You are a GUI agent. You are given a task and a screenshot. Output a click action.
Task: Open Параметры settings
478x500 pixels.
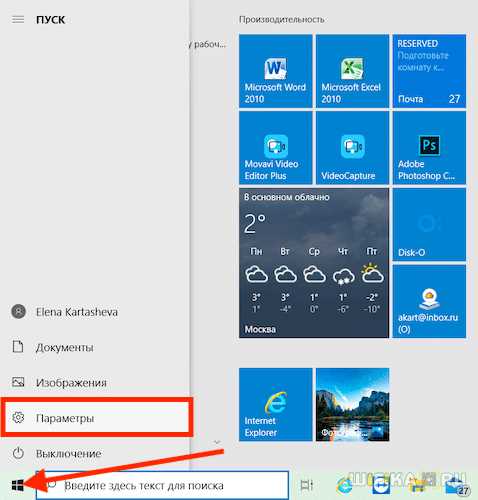(97, 418)
